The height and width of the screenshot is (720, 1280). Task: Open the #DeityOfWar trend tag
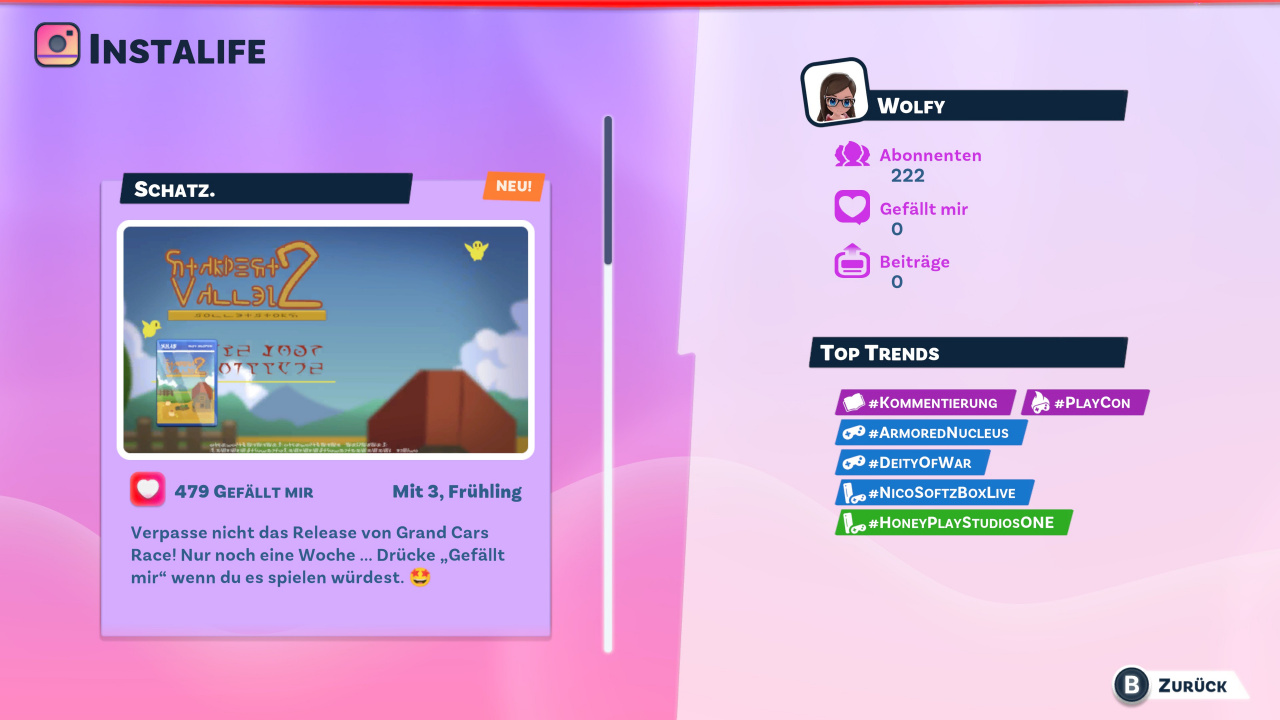pos(912,462)
